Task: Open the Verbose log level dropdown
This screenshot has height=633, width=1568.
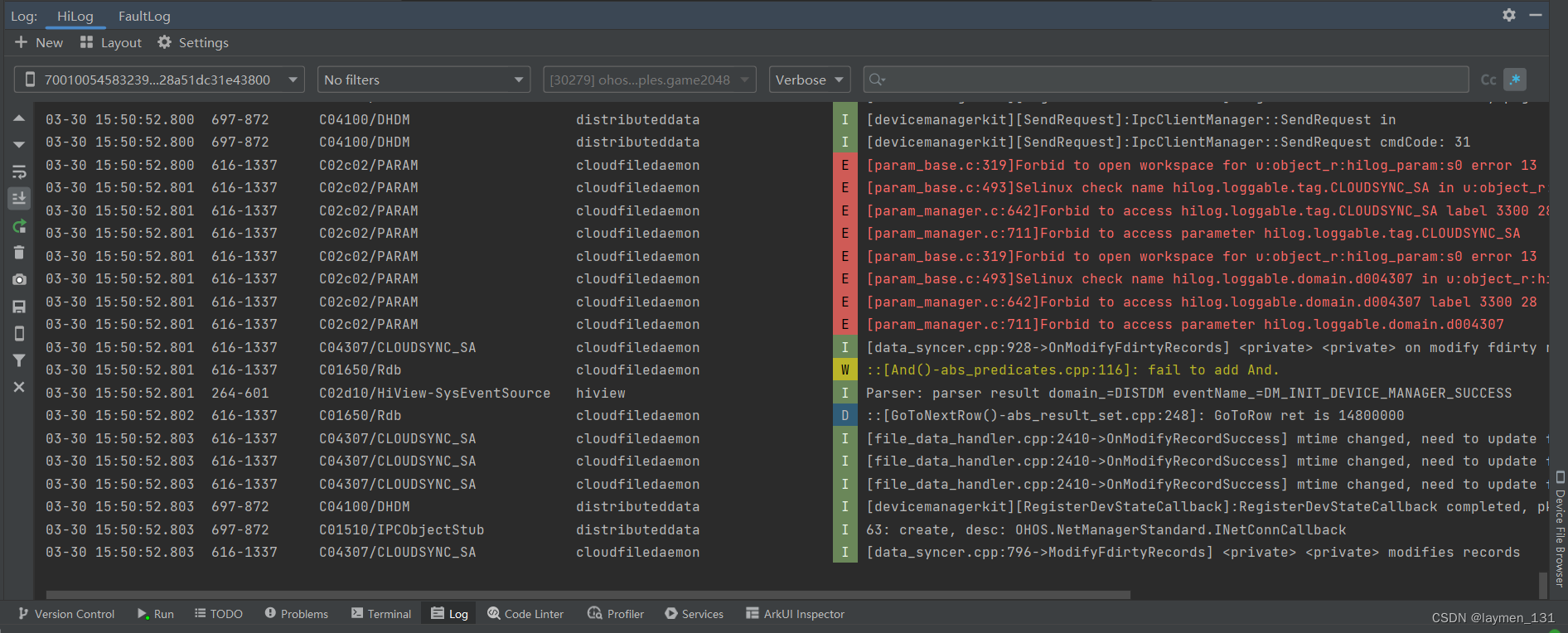Action: coord(810,80)
